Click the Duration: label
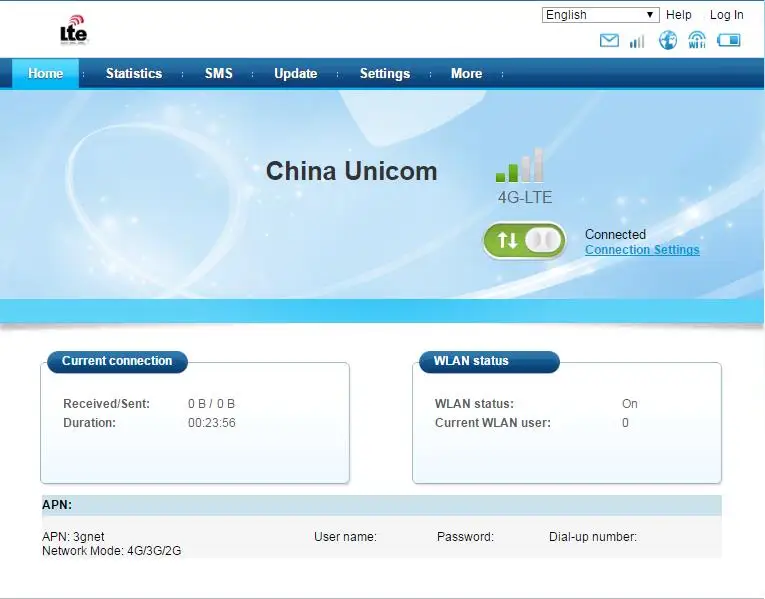This screenshot has height=599, width=765. (x=89, y=423)
